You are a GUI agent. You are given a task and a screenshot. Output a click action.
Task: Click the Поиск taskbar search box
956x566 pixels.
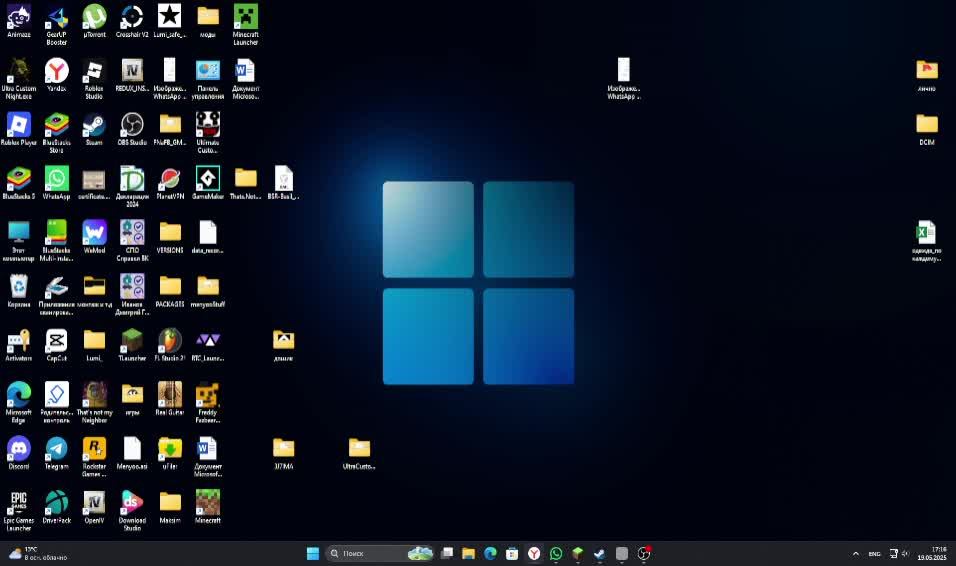point(380,553)
